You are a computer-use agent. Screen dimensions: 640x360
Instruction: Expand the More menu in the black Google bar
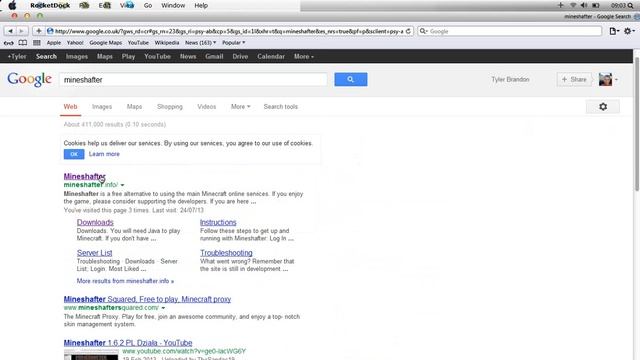304,56
